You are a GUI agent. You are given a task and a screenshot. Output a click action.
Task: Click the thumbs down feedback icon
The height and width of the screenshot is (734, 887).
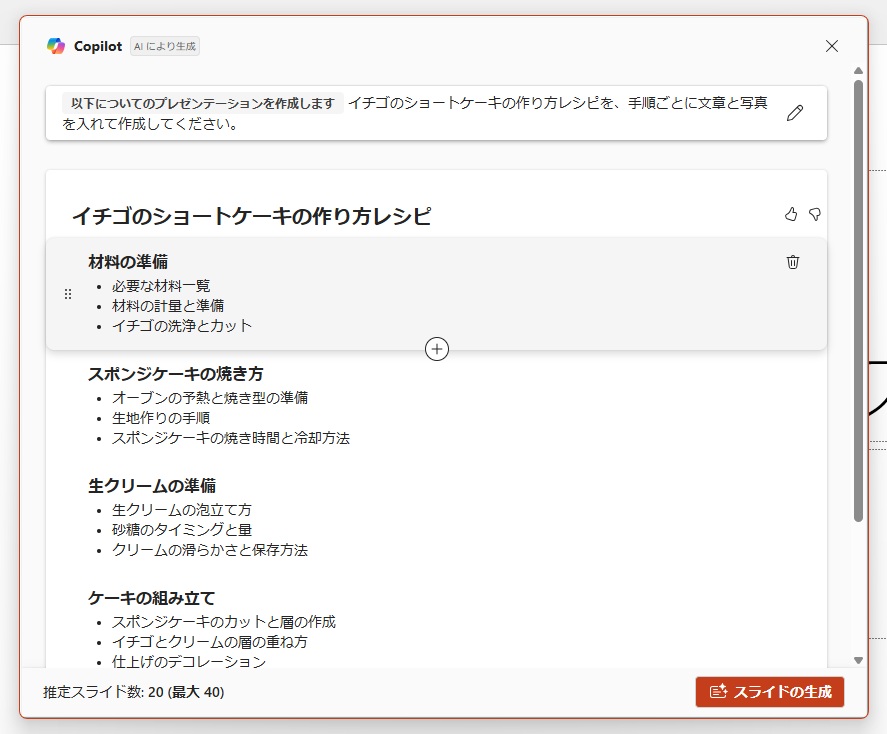[815, 214]
